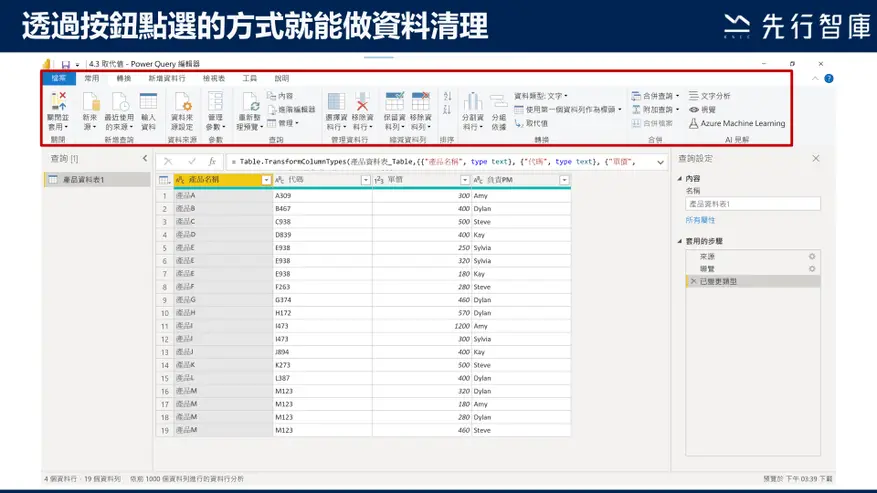
Task: Click Text Analytics (文字分析)
Action: coord(710,96)
